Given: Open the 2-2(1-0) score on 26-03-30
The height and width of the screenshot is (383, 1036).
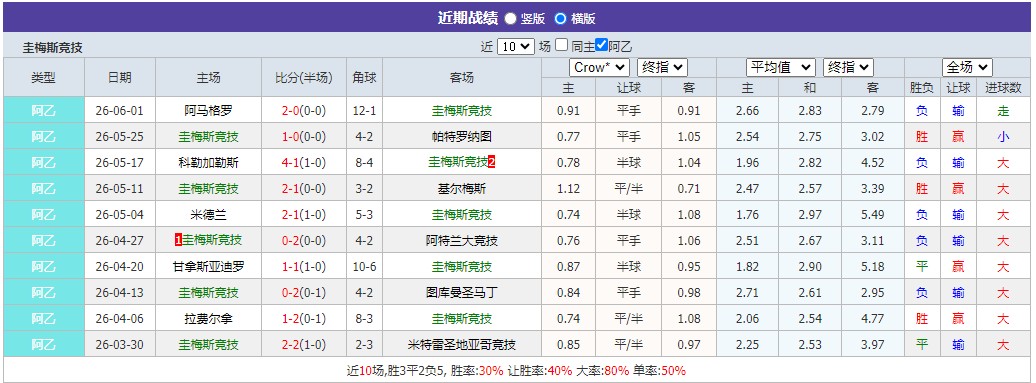Looking at the screenshot, I should pos(304,345).
